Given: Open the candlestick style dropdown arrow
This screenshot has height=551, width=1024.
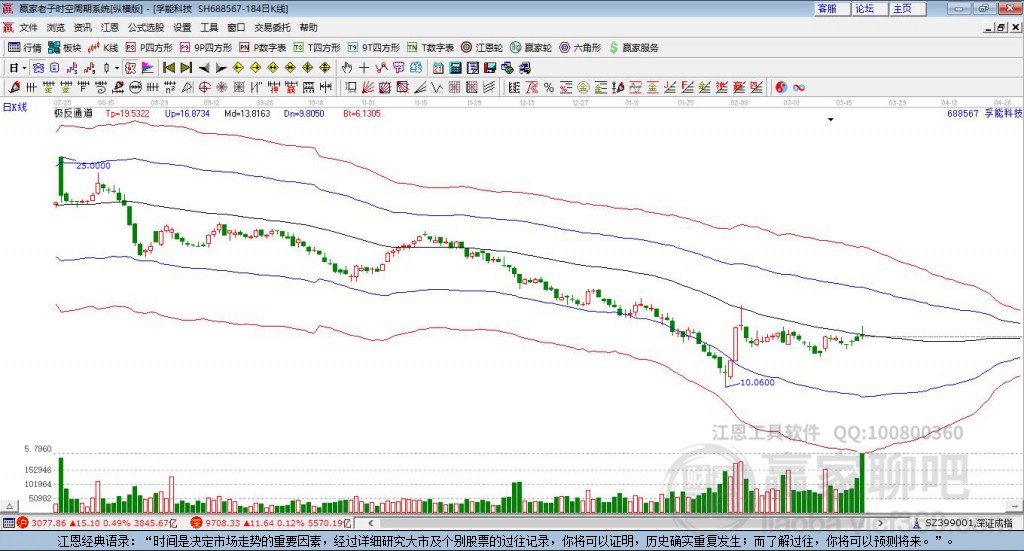Looking at the screenshot, I should (116, 68).
